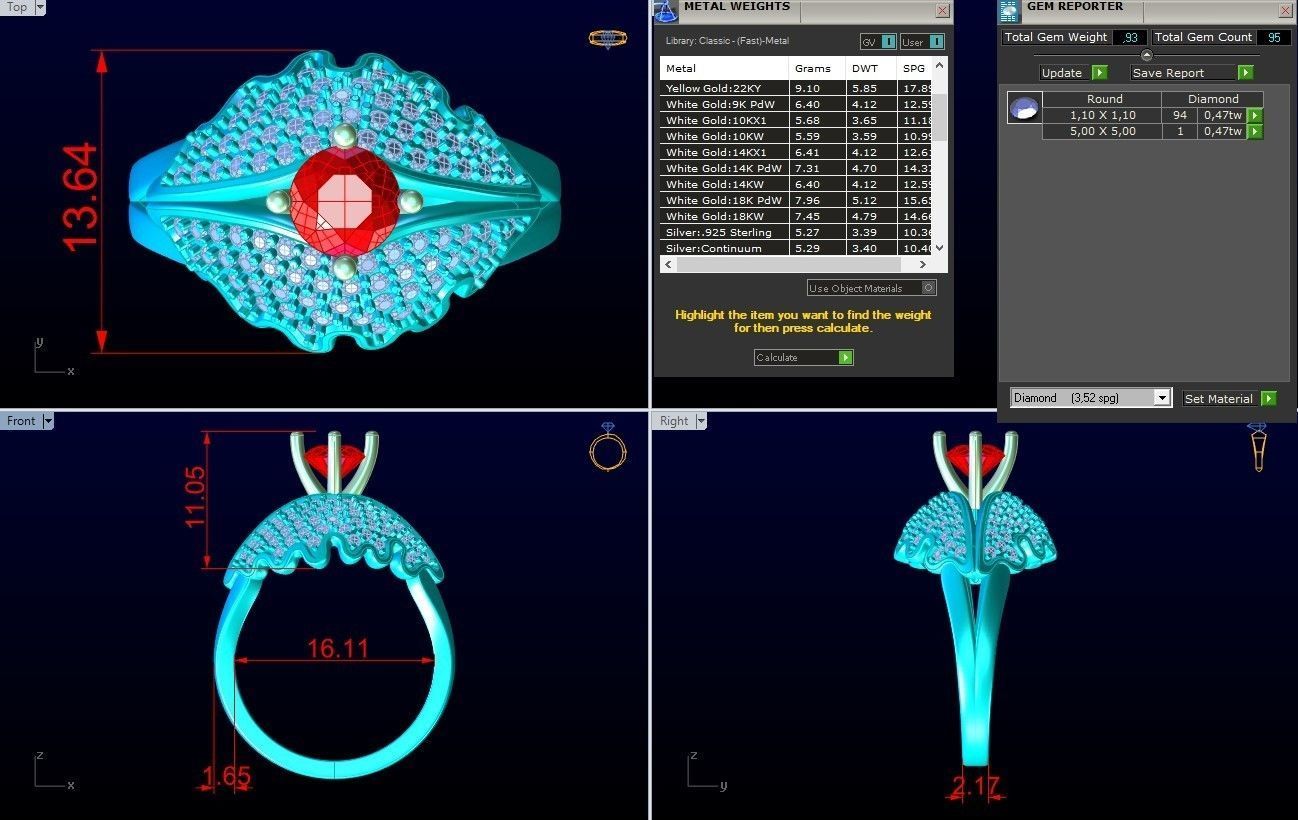This screenshot has height=820, width=1298.
Task: Click the Calculate button
Action: (804, 358)
